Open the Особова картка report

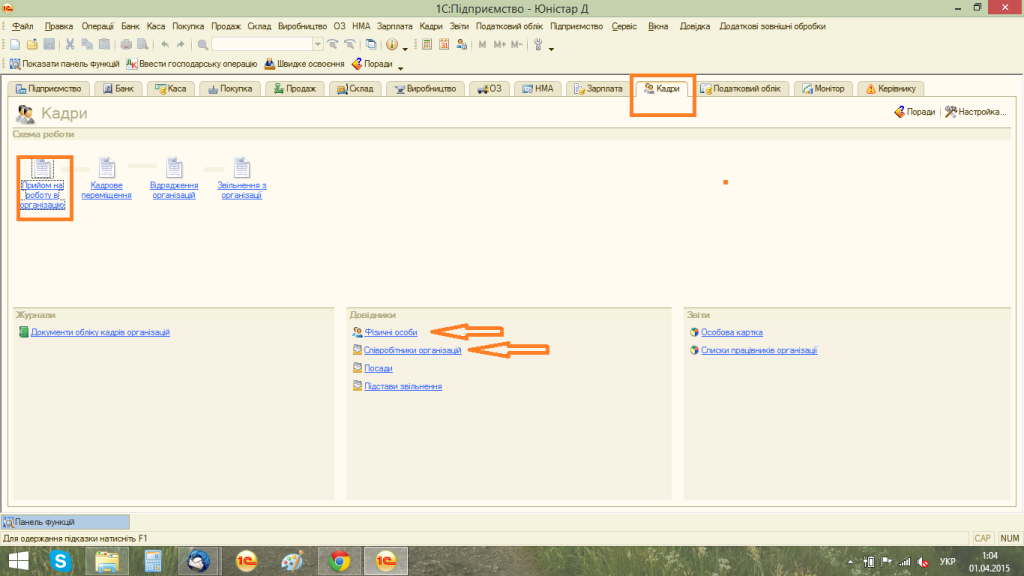point(731,332)
